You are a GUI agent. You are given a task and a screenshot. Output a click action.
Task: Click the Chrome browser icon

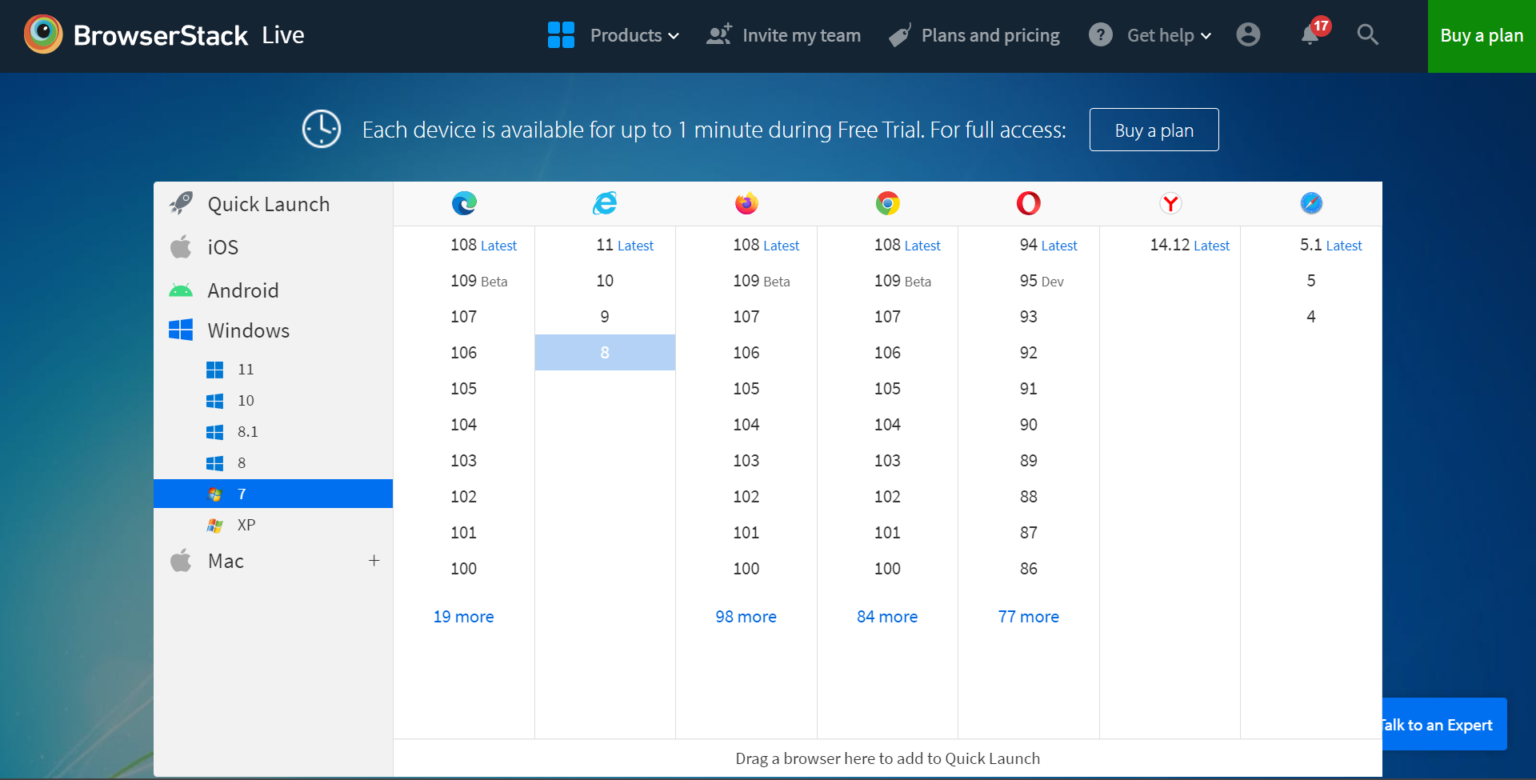(x=887, y=202)
